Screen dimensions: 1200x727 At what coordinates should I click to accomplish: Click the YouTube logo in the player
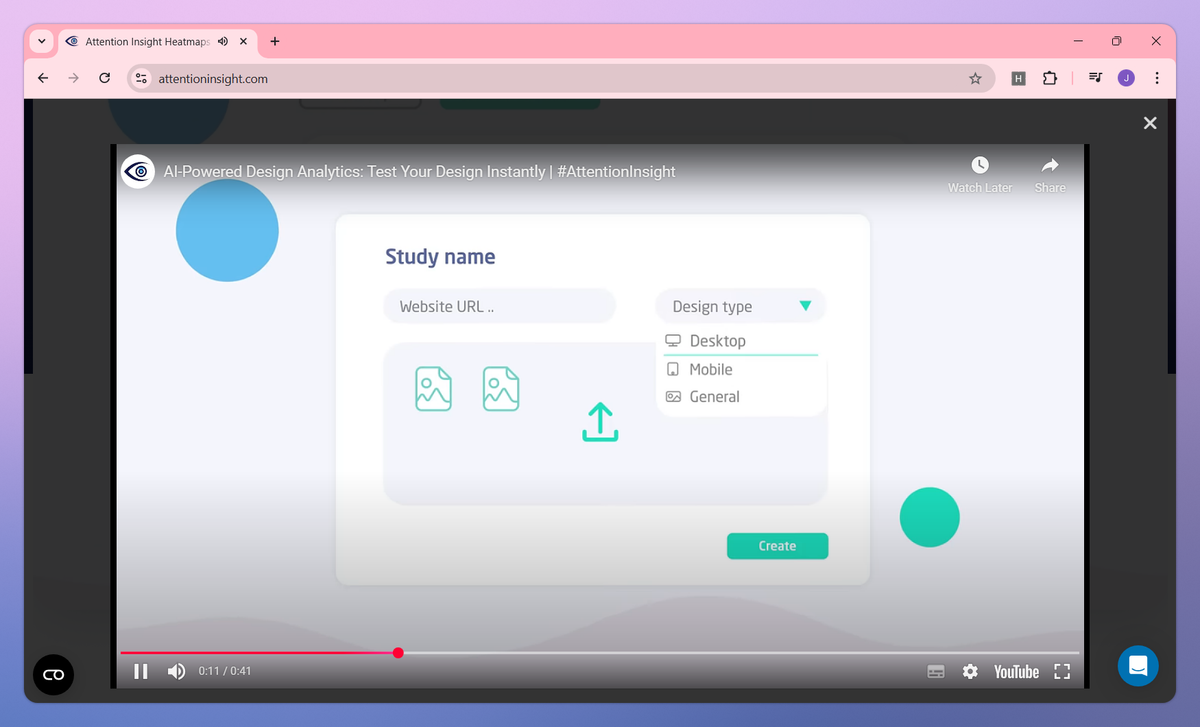[x=1015, y=671]
